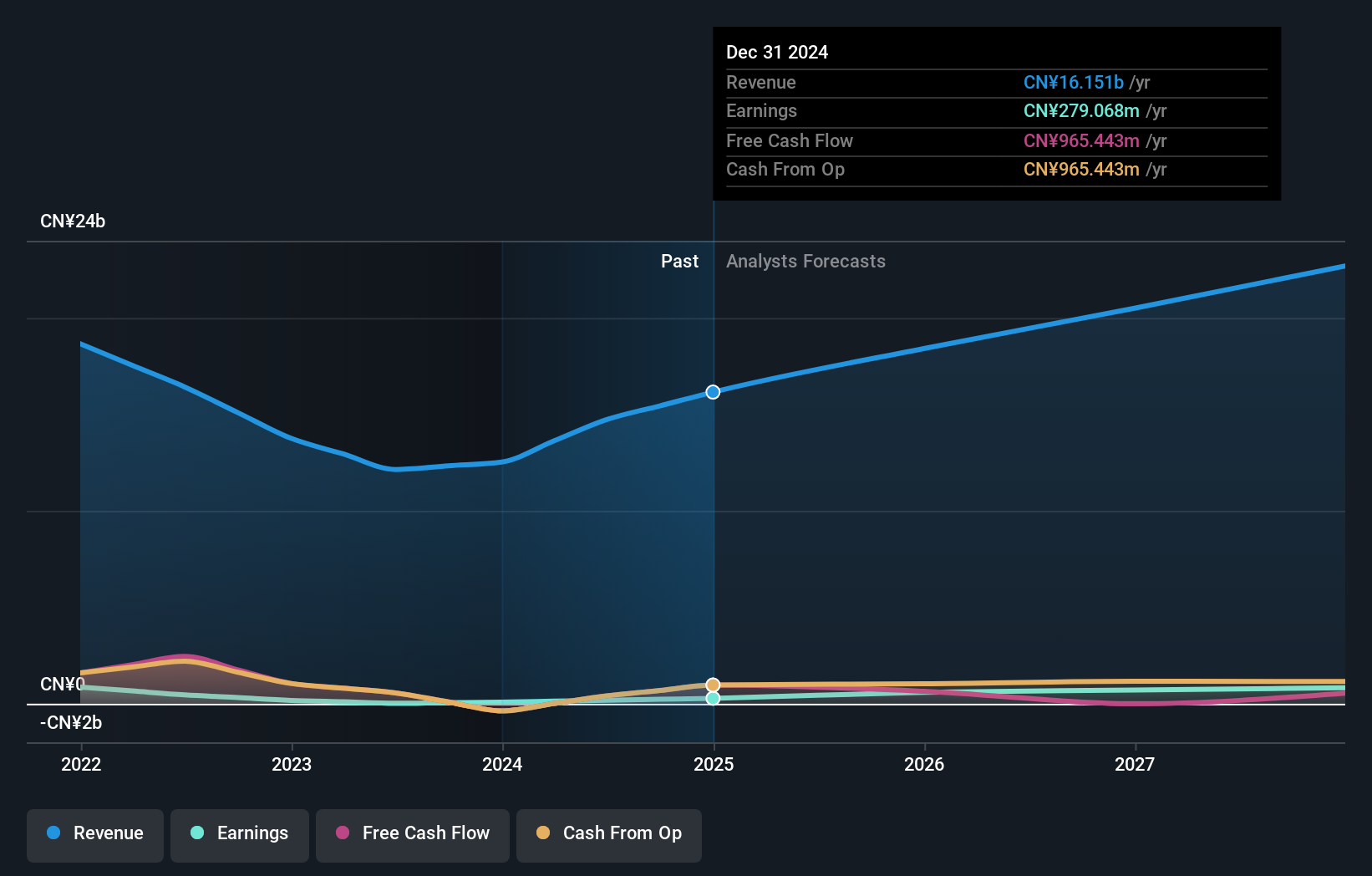This screenshot has width=1372, height=876.
Task: Toggle the Earnings series visibility
Action: click(x=240, y=835)
